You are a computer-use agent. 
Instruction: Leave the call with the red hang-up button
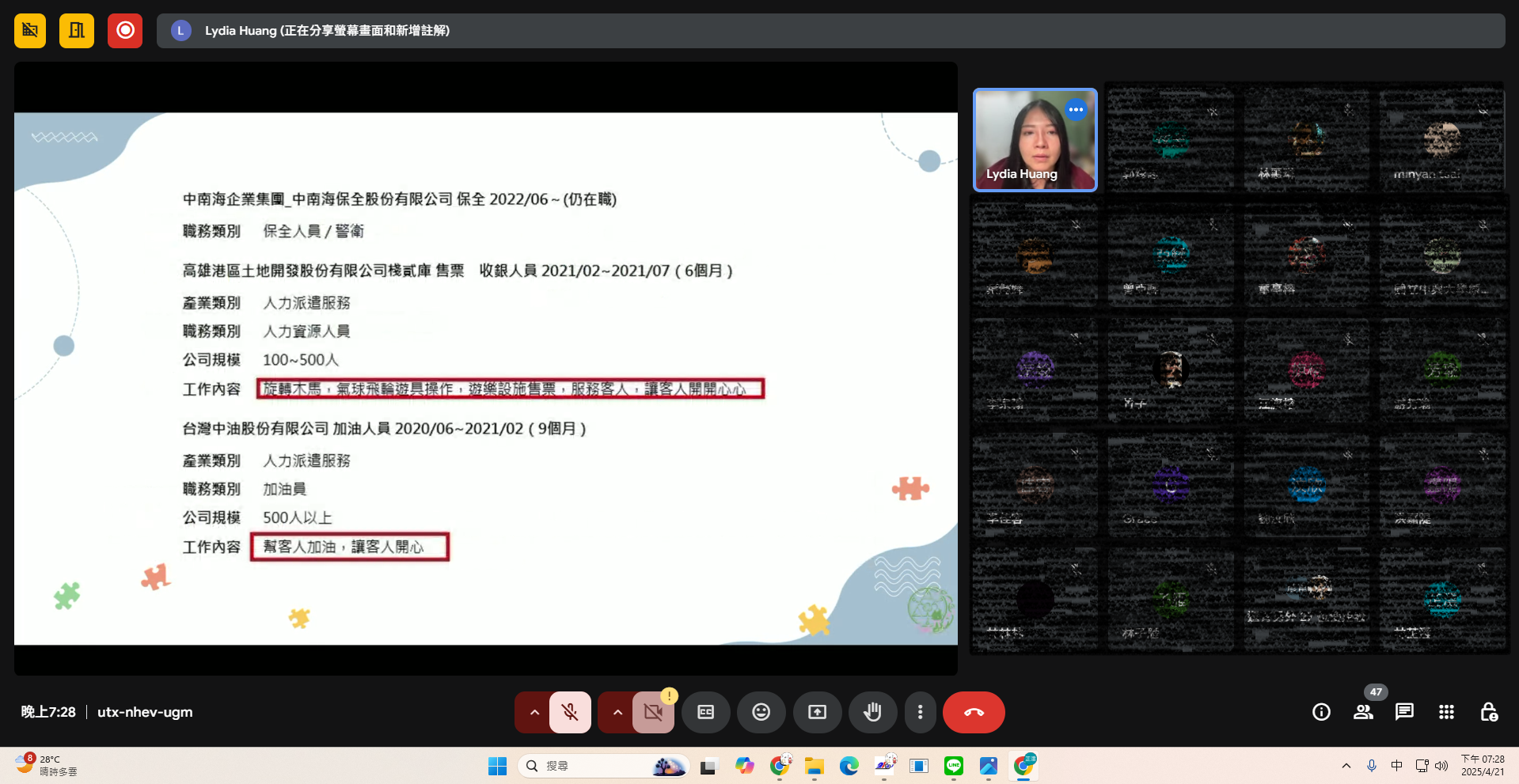pos(973,712)
